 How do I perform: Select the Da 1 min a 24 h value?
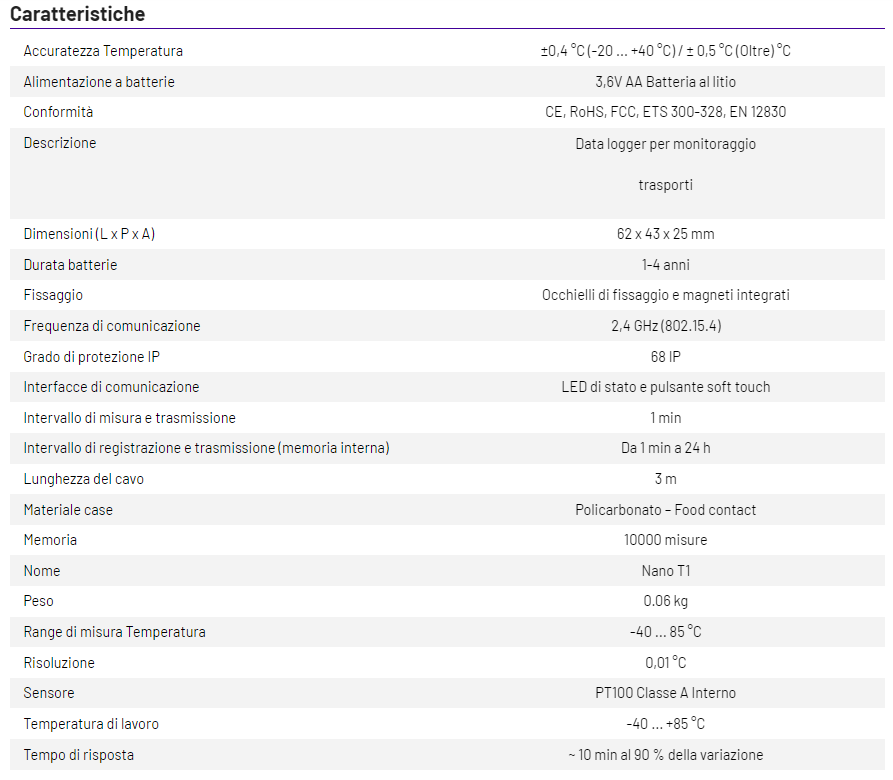[x=665, y=448]
